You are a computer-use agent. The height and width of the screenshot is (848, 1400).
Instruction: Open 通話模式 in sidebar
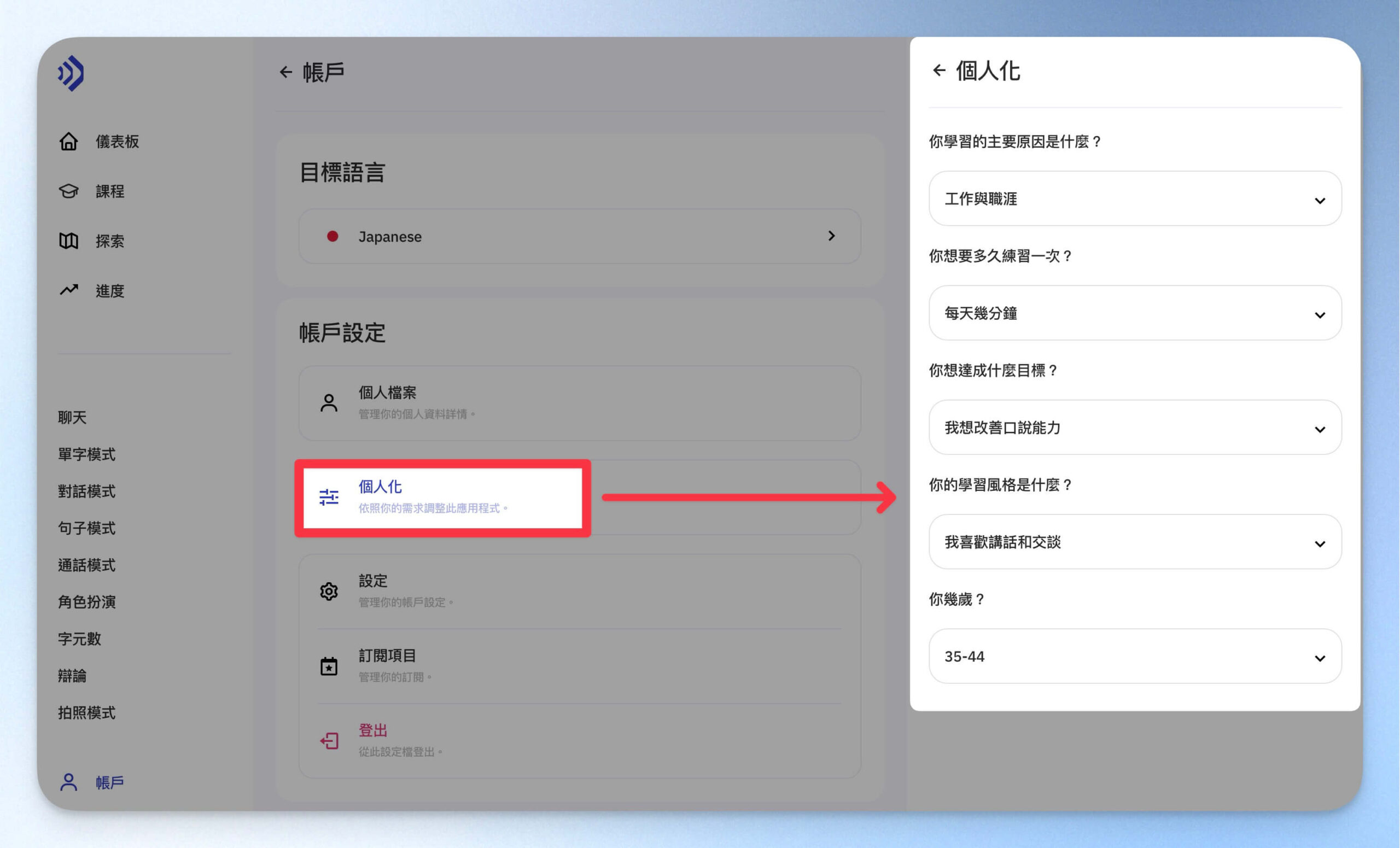point(86,565)
